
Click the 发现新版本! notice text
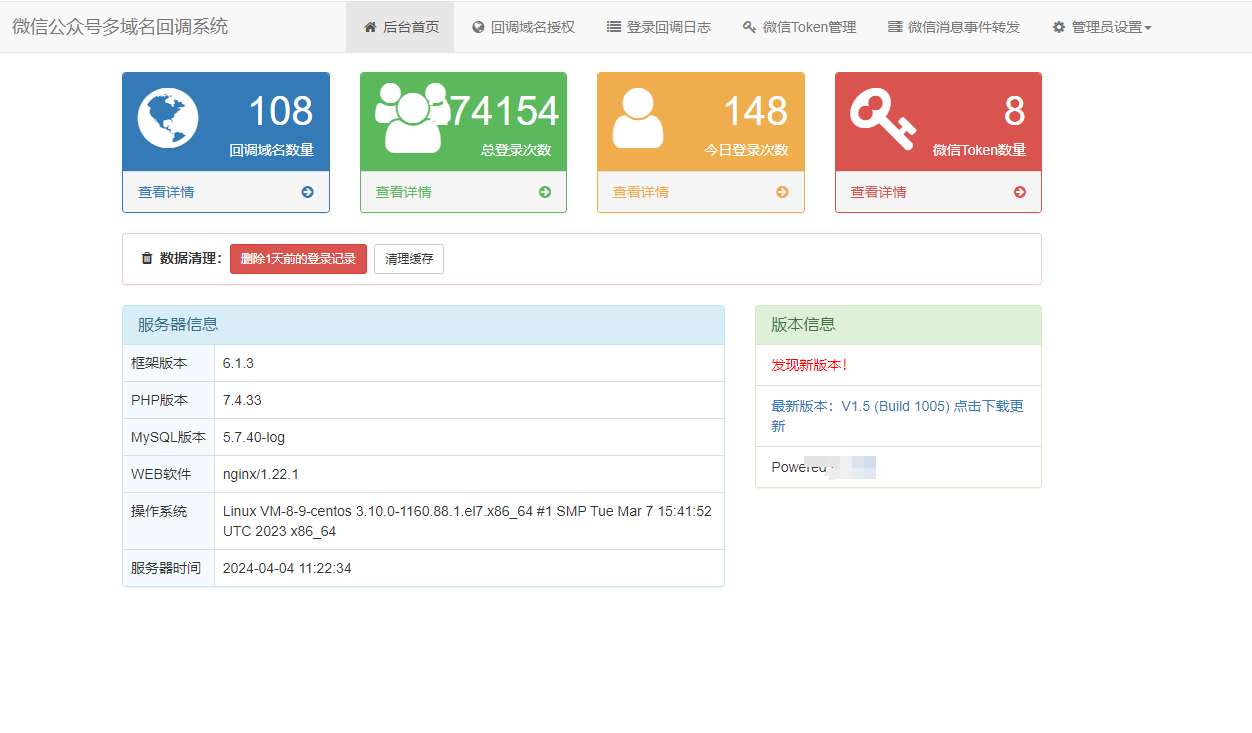tap(809, 365)
